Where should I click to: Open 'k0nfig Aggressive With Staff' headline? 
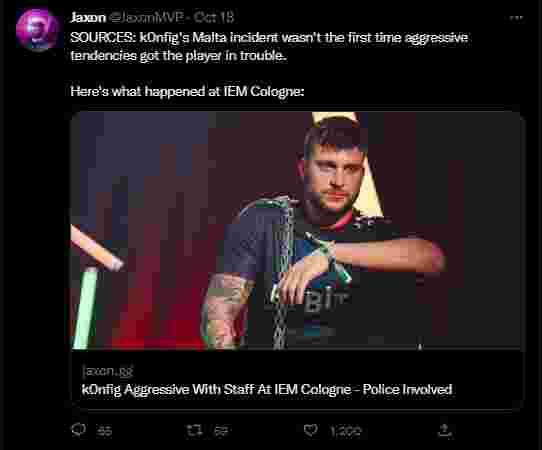point(267,390)
